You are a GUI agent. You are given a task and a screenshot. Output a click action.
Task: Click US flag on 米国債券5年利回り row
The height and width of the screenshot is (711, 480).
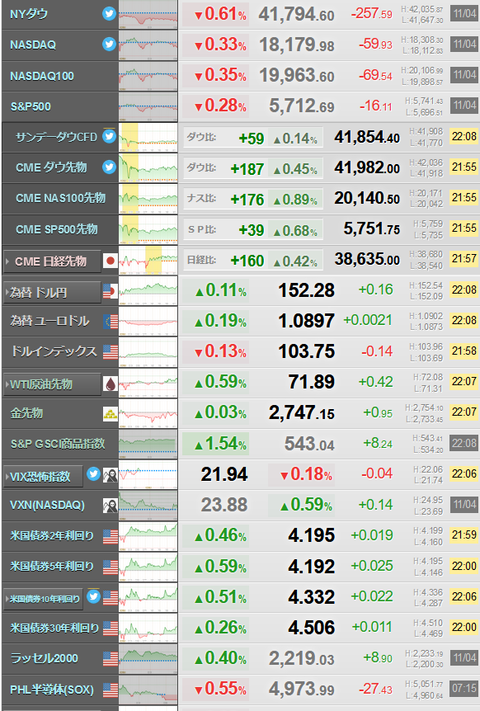click(x=110, y=567)
